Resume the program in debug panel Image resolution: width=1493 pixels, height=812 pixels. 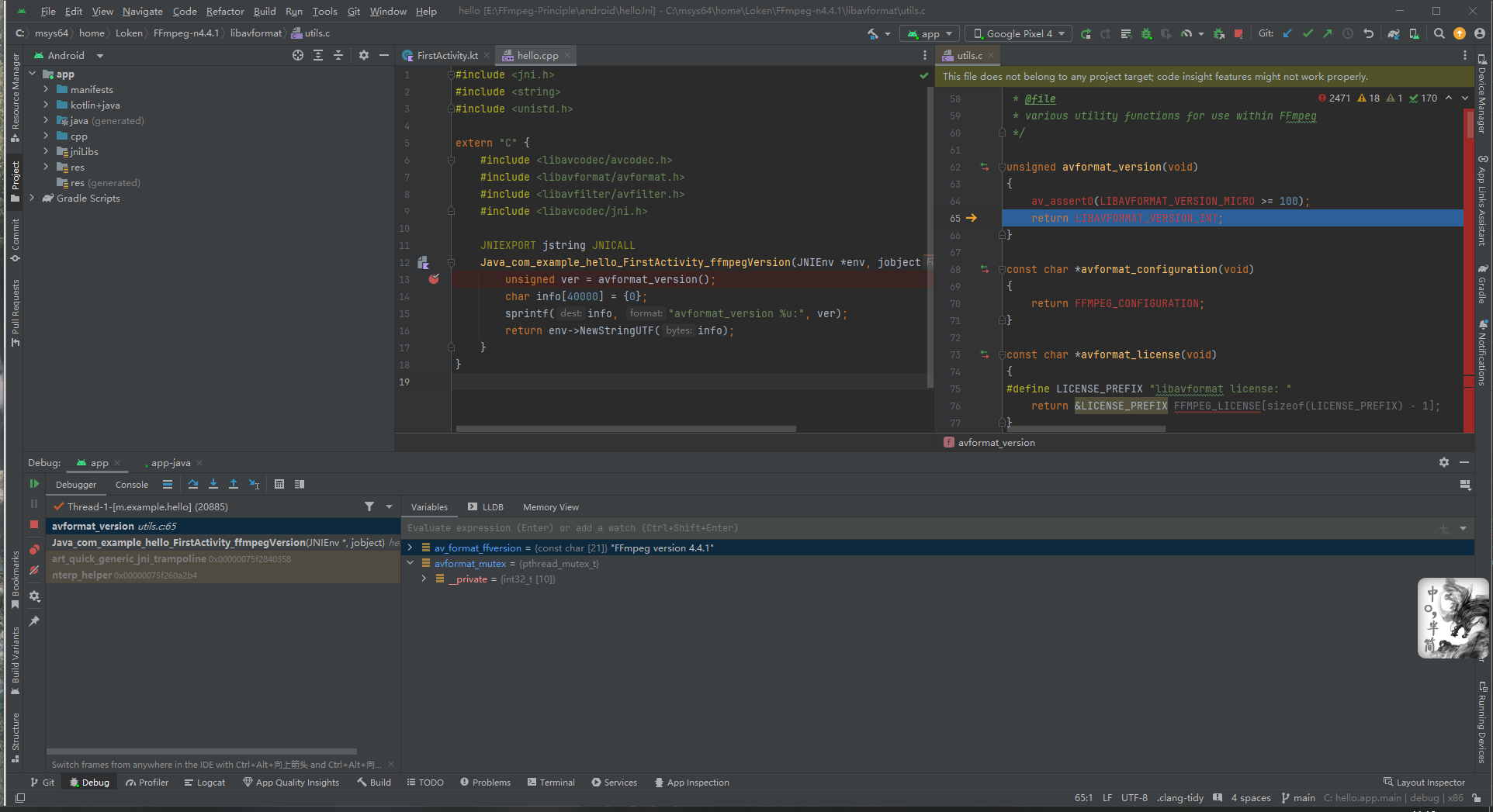pos(34,484)
